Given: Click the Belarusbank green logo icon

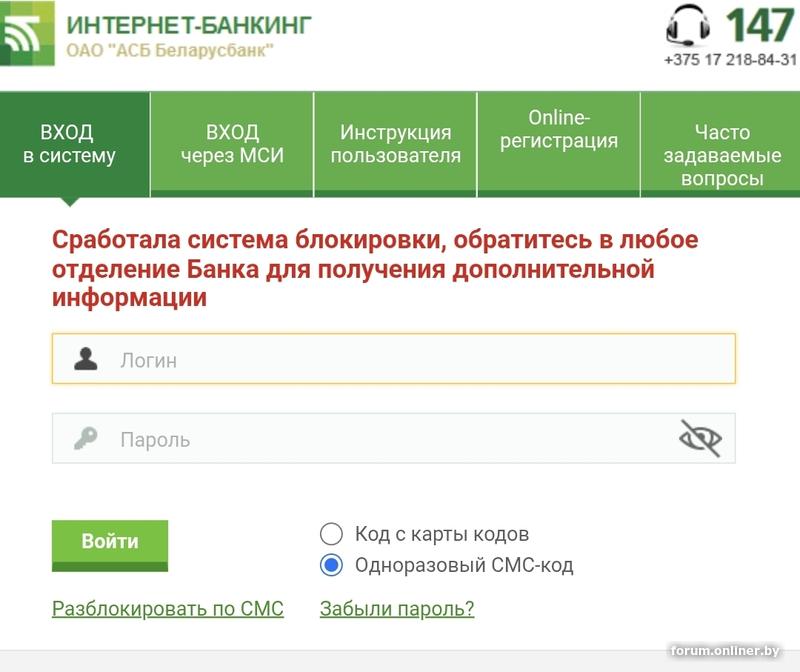Looking at the screenshot, I should [27, 33].
